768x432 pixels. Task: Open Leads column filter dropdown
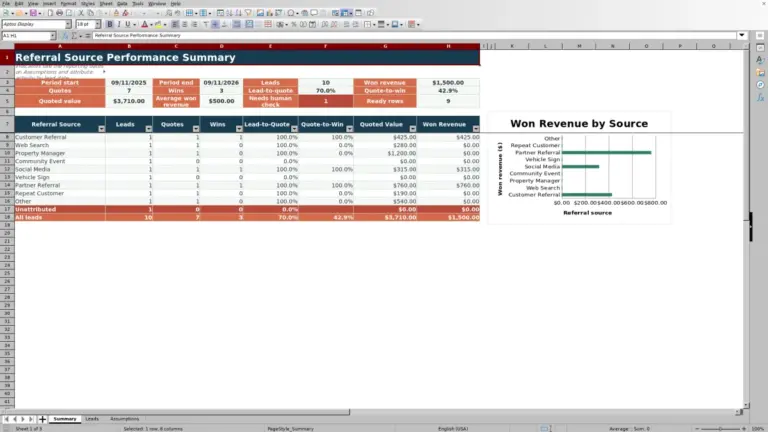(148, 129)
